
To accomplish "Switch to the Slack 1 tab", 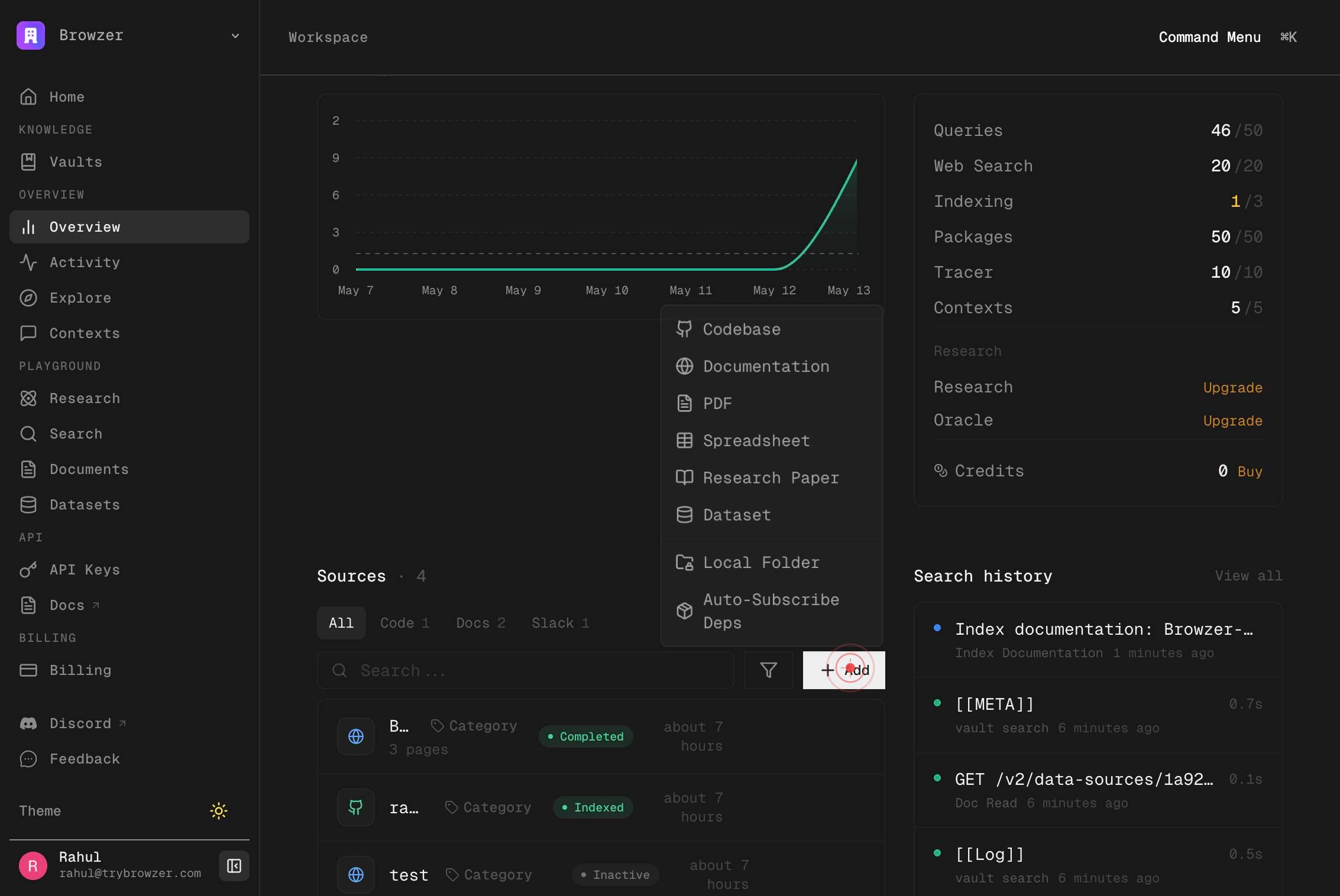I will tap(561, 623).
